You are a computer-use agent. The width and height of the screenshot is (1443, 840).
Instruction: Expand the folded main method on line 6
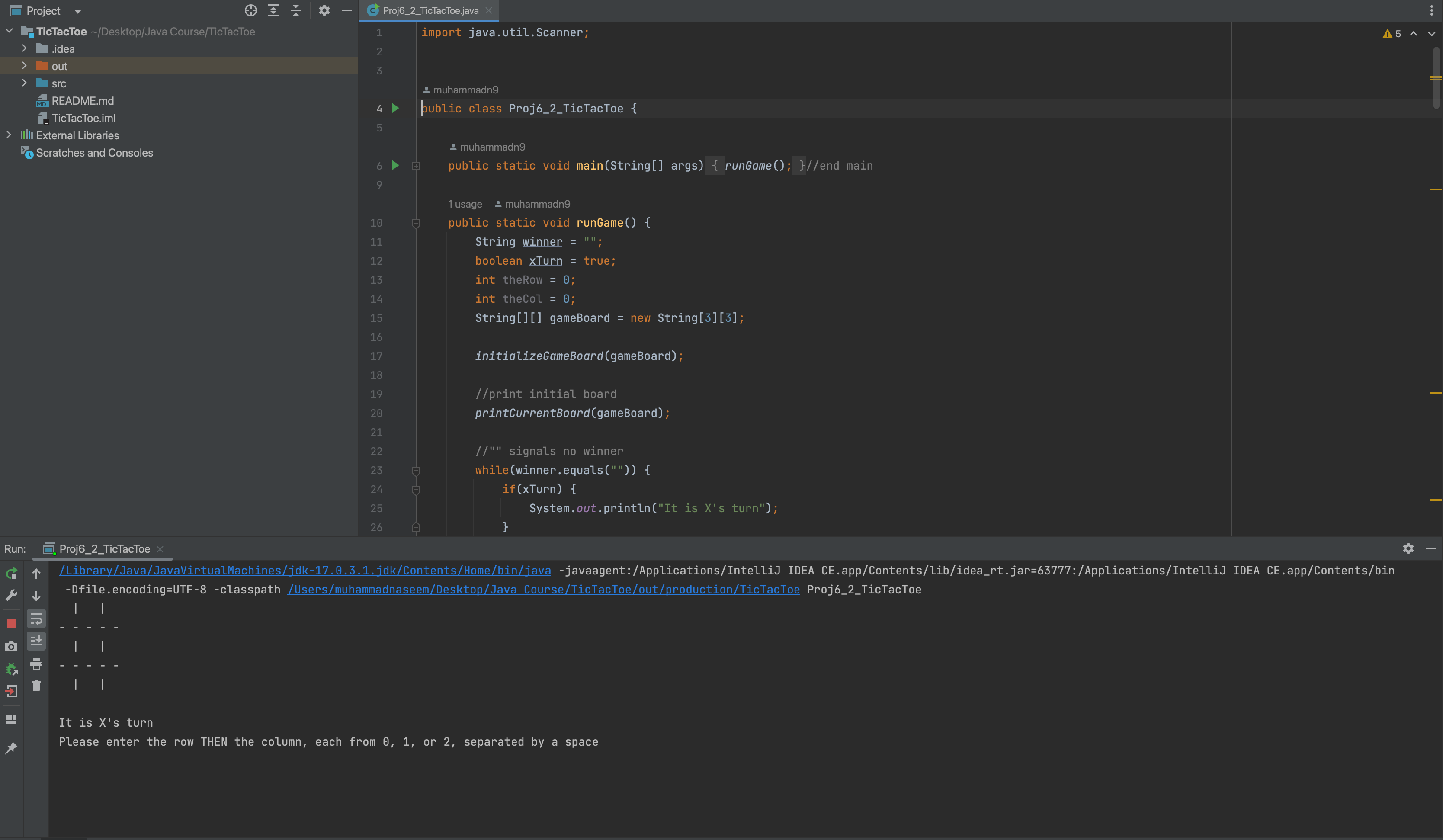[416, 166]
